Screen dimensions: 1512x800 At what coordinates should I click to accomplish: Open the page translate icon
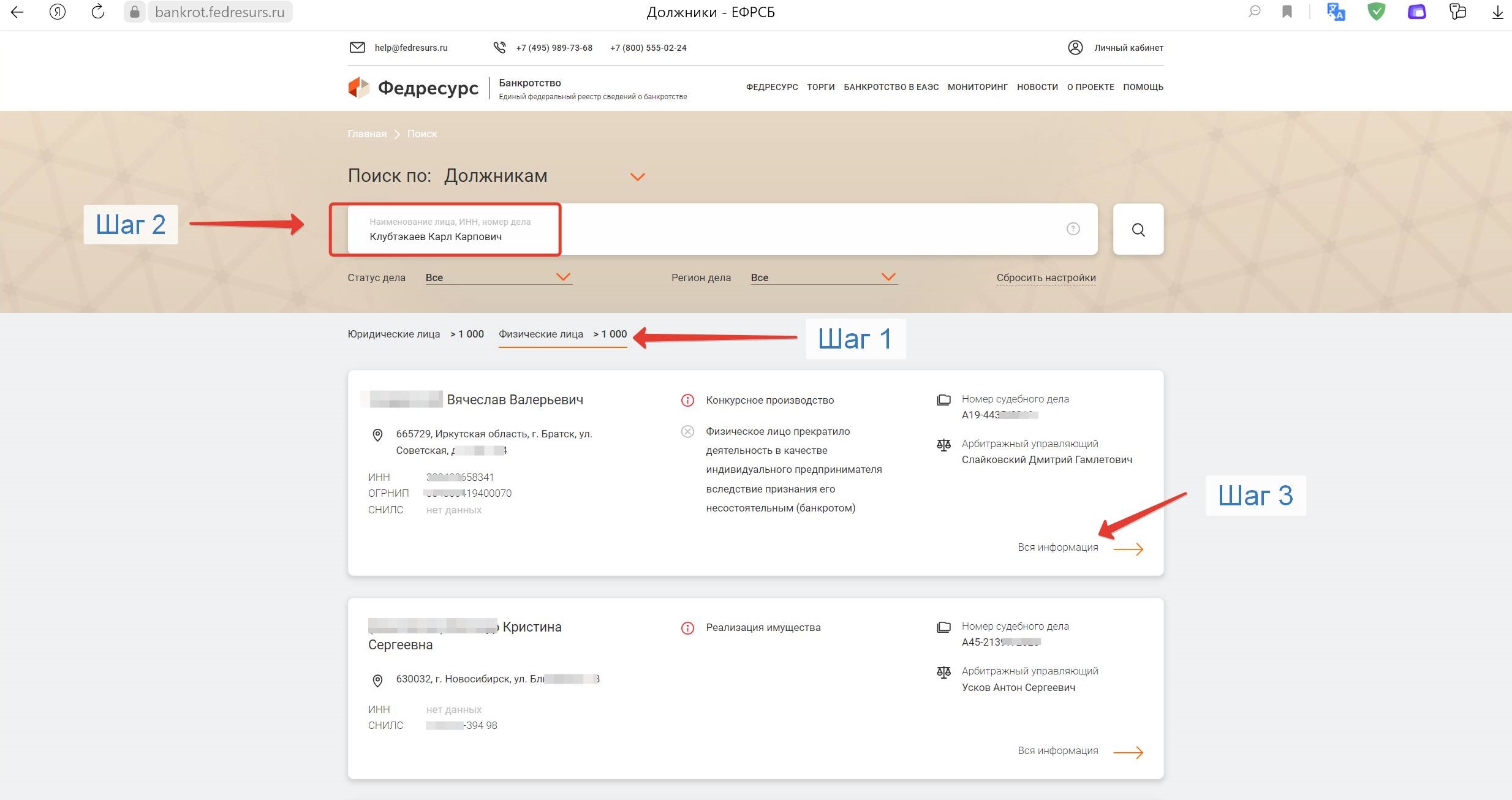[x=1336, y=12]
